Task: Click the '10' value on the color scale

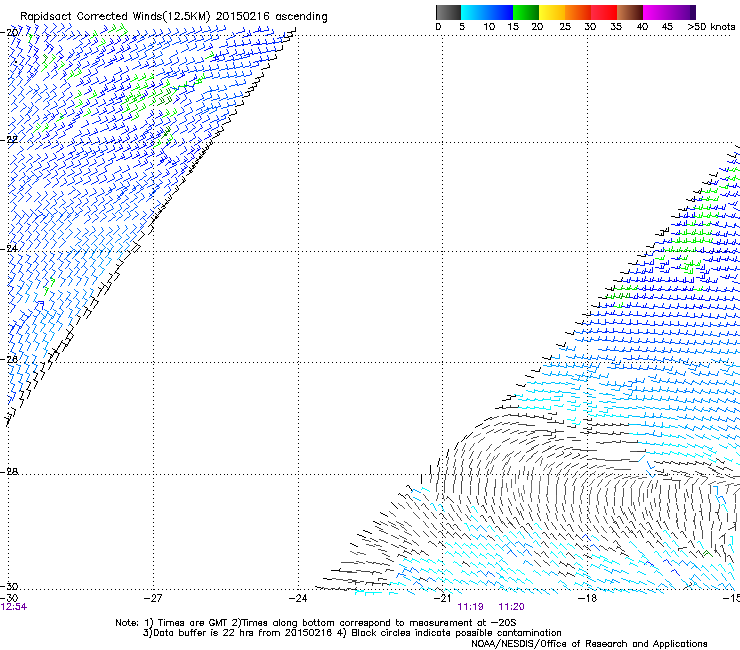Action: click(x=489, y=27)
